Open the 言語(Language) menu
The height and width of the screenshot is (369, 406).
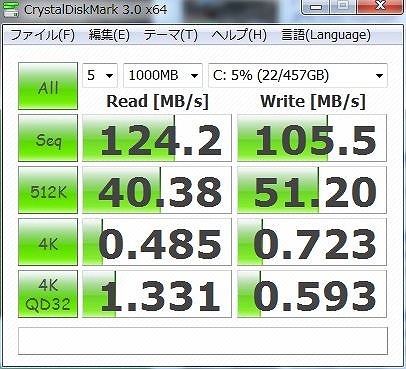coord(326,35)
